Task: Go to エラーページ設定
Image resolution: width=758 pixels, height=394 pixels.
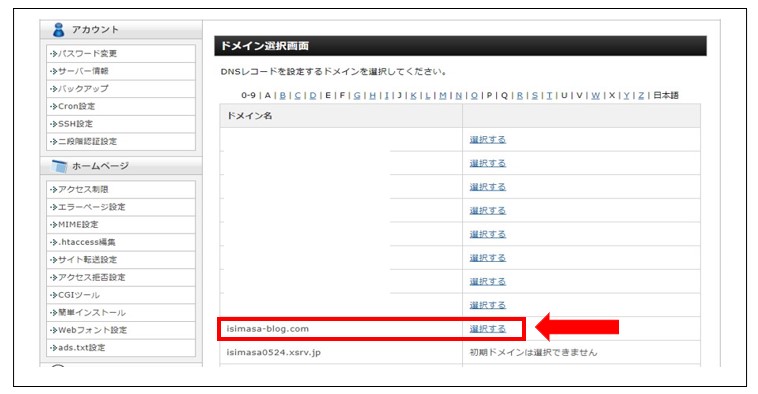Action: 91,207
